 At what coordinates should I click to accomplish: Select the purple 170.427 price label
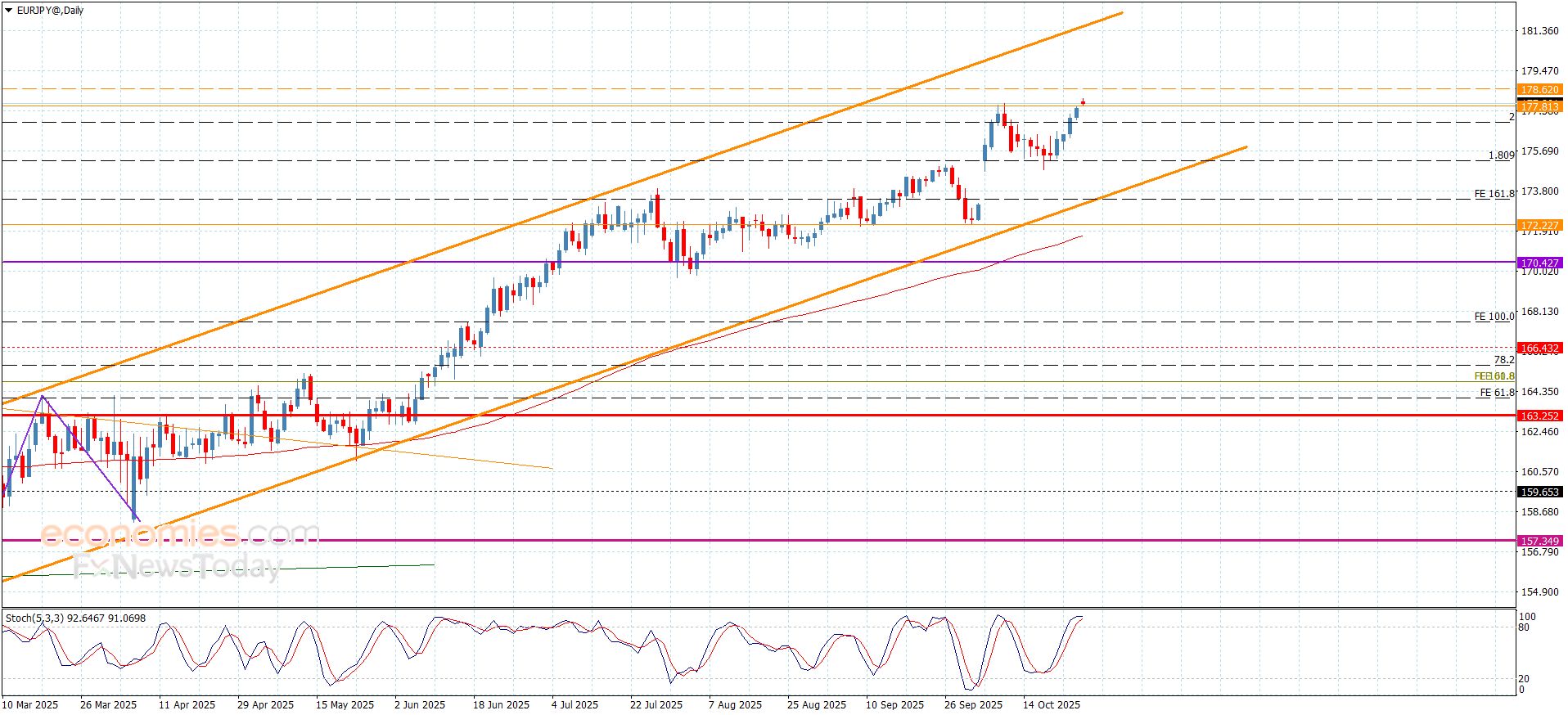pyautogui.click(x=1539, y=263)
